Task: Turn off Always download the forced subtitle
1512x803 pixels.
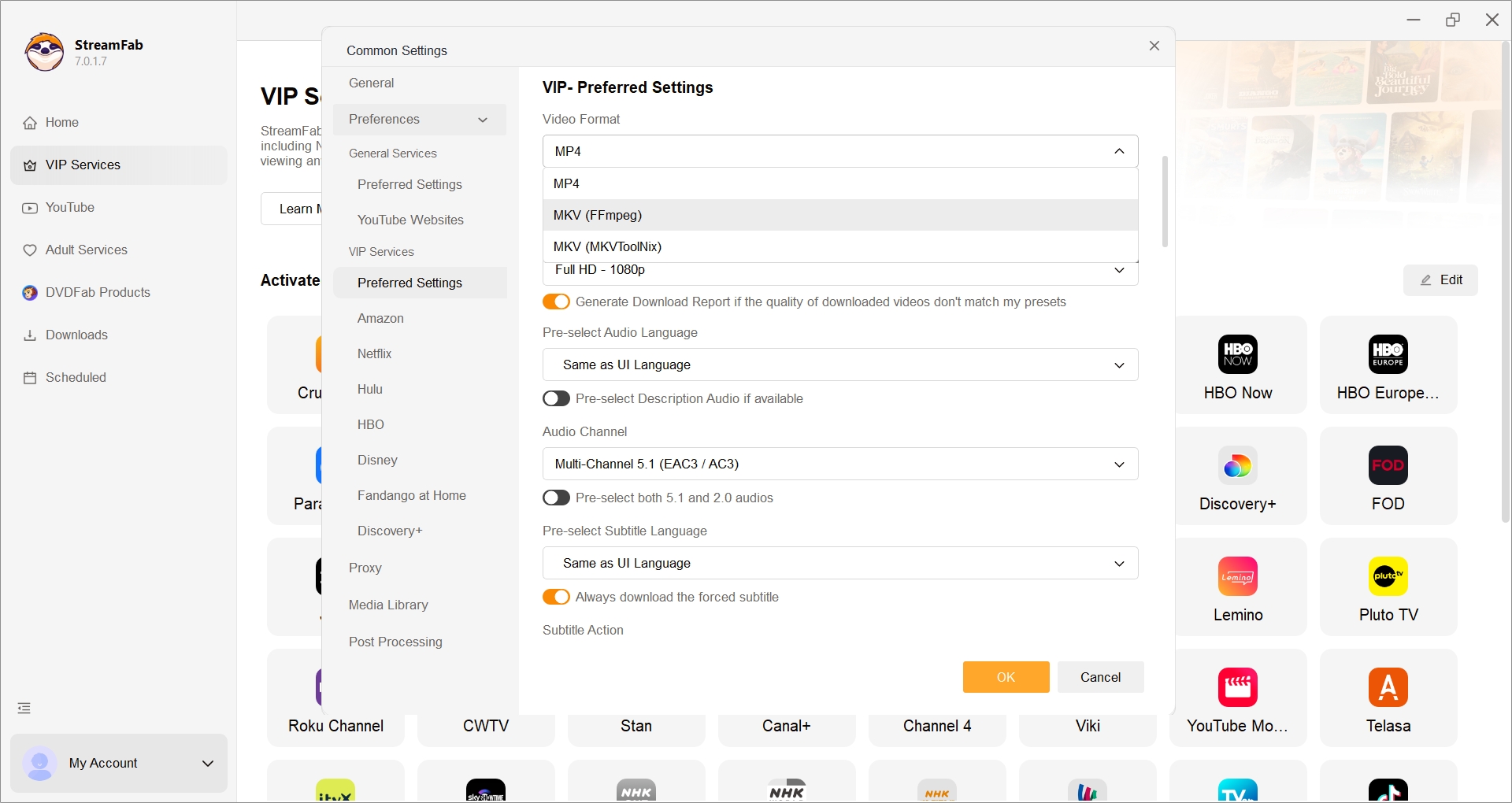Action: click(556, 597)
